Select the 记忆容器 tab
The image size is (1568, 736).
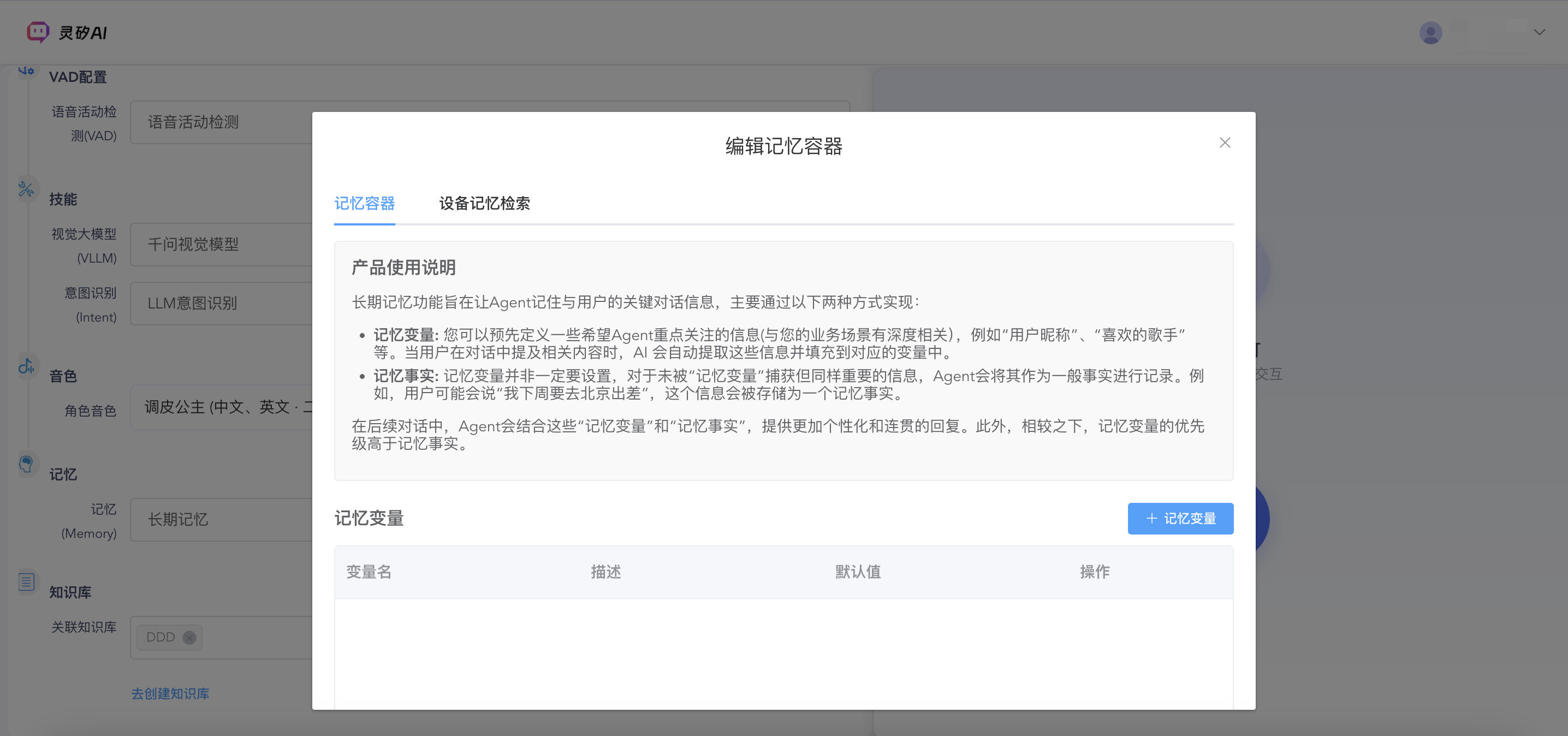364,204
